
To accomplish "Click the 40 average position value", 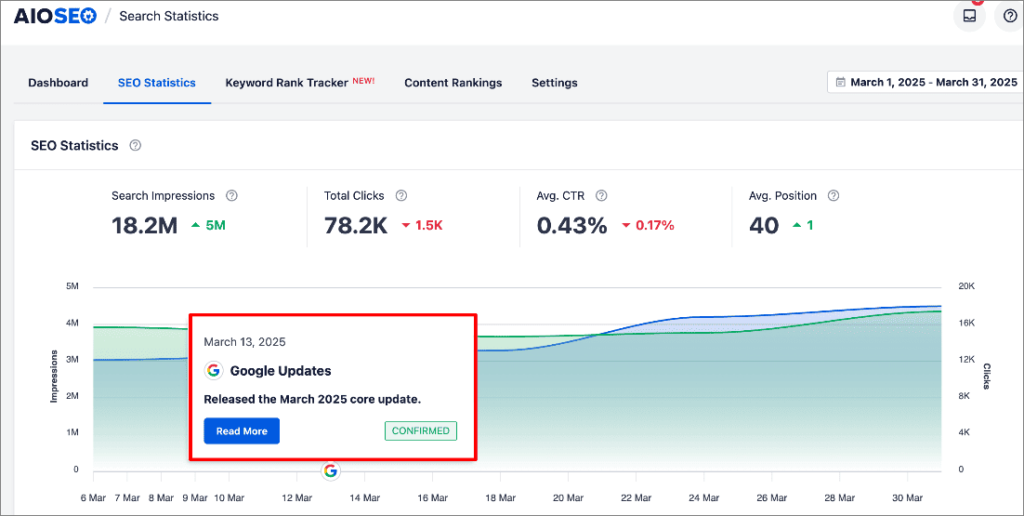I will click(x=764, y=225).
